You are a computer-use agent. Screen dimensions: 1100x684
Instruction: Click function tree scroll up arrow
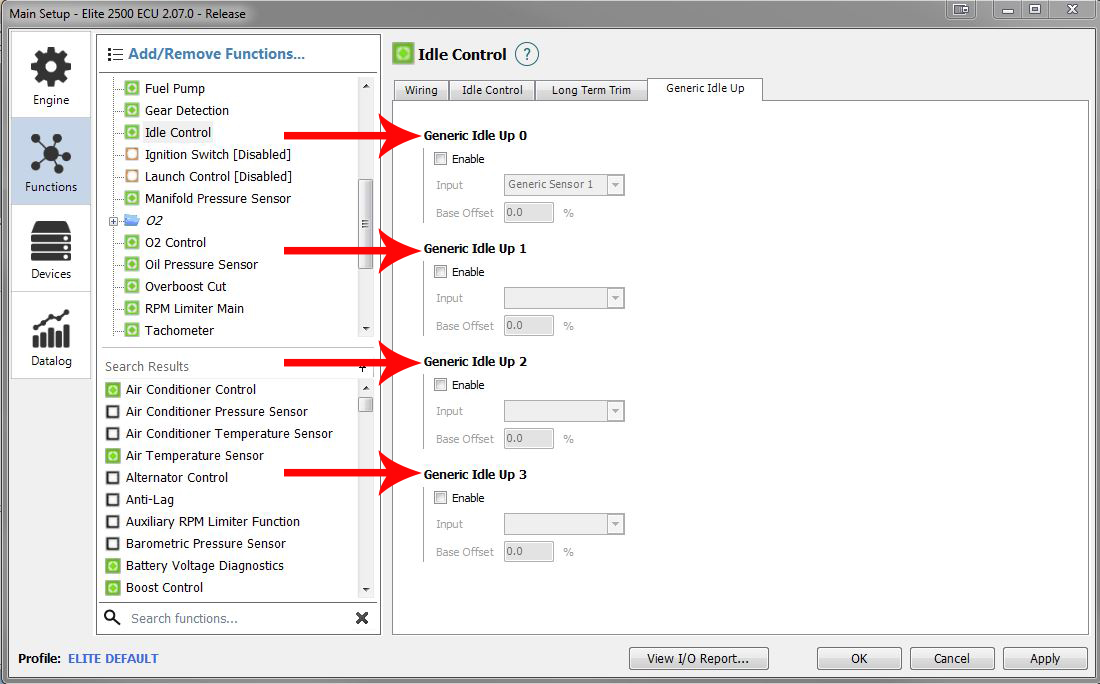365,86
